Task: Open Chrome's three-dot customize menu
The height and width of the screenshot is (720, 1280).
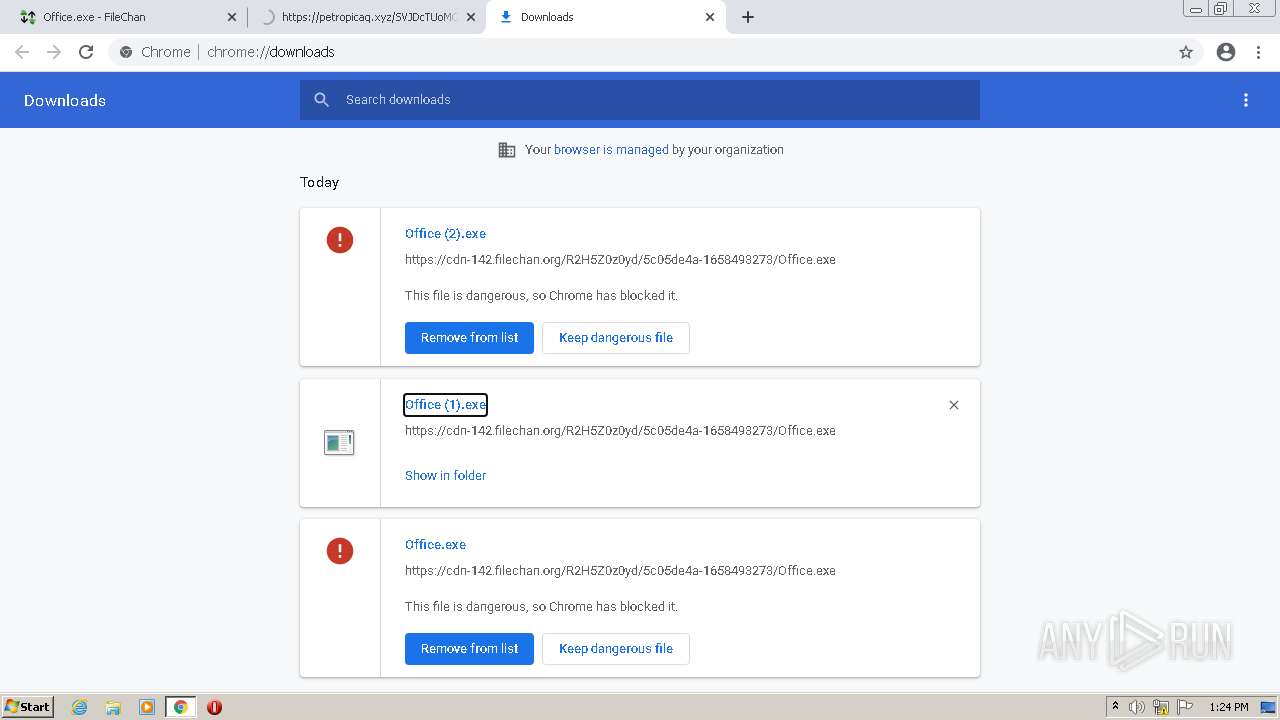Action: 1259,52
